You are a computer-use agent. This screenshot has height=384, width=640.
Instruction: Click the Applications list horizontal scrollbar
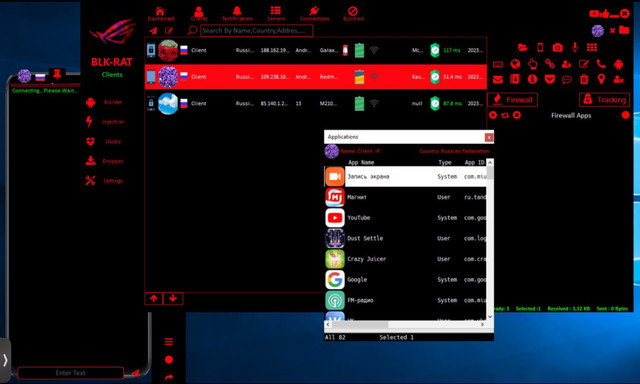click(x=405, y=324)
